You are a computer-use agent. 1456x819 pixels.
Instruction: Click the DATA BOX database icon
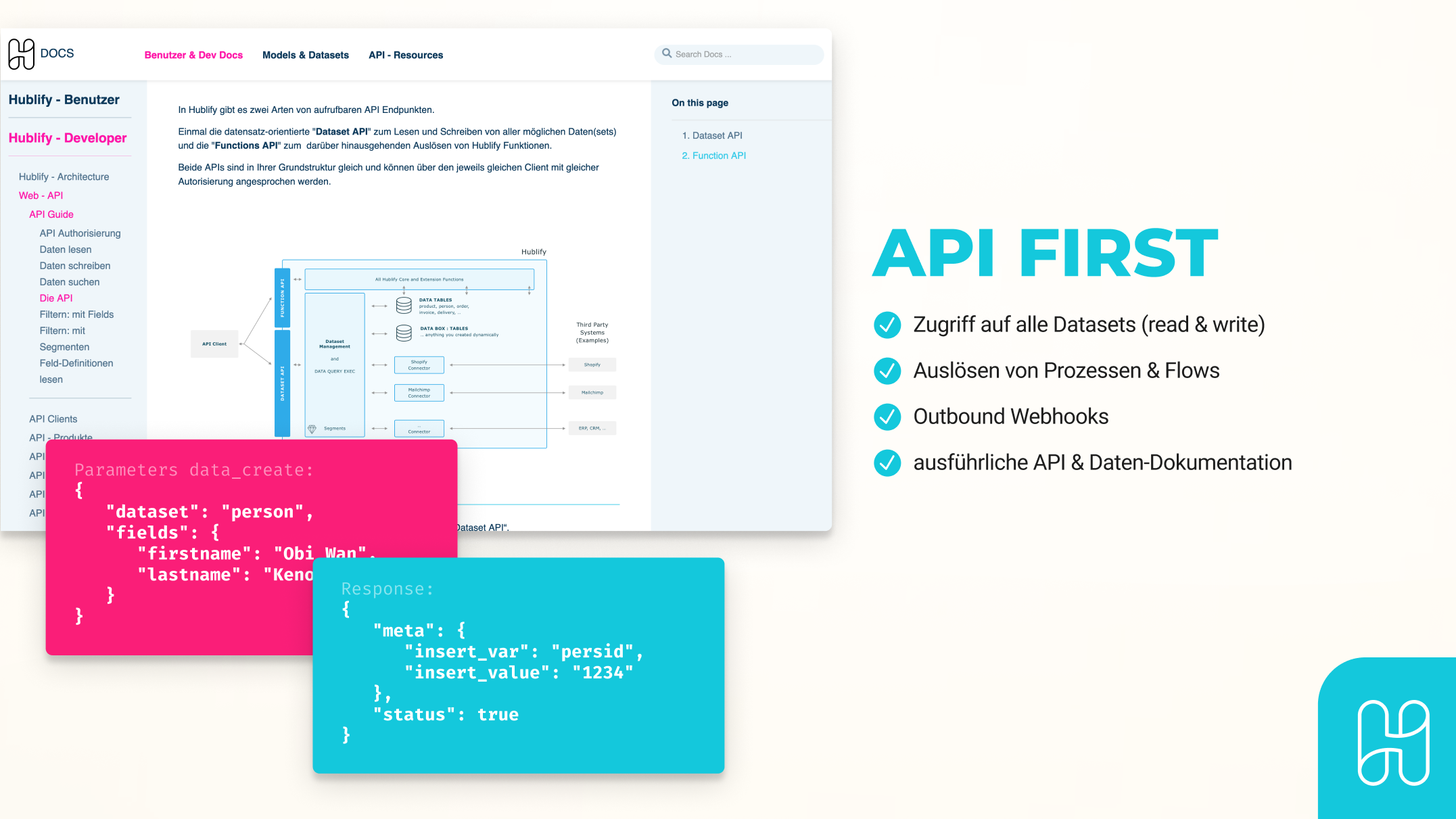click(x=404, y=331)
